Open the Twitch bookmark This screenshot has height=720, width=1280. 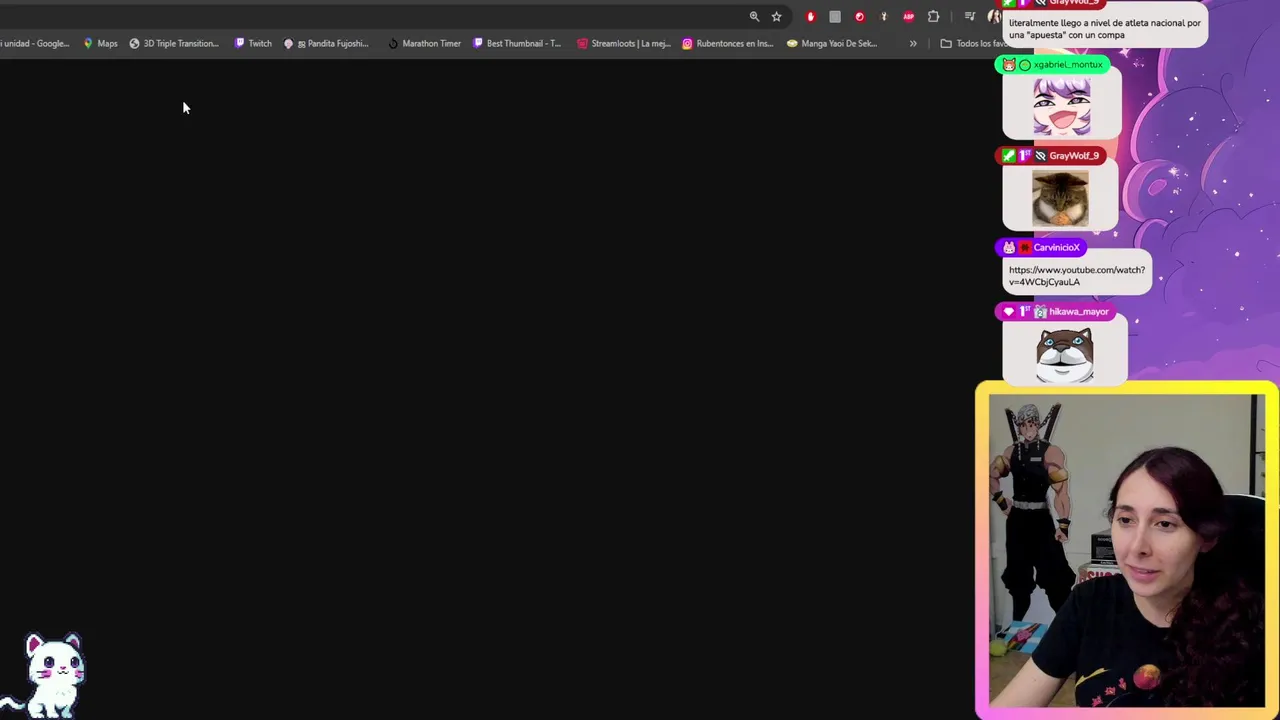(x=253, y=43)
